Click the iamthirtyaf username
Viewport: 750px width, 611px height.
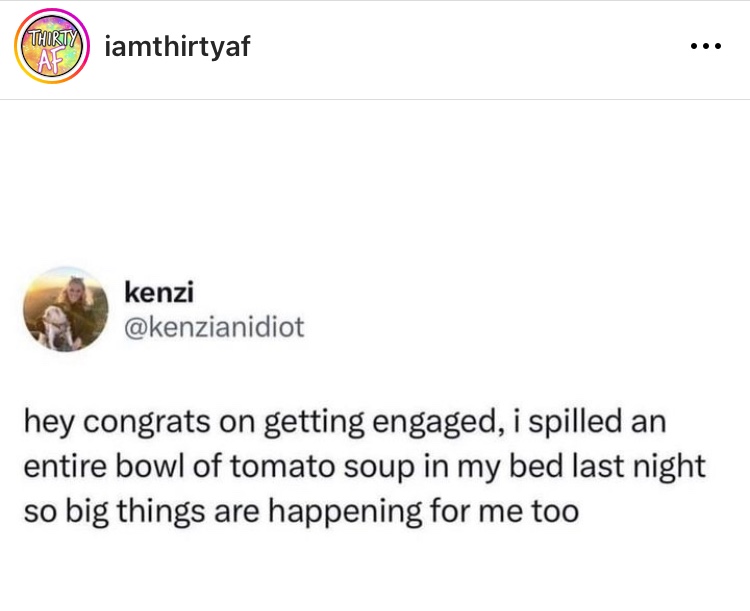(x=176, y=46)
